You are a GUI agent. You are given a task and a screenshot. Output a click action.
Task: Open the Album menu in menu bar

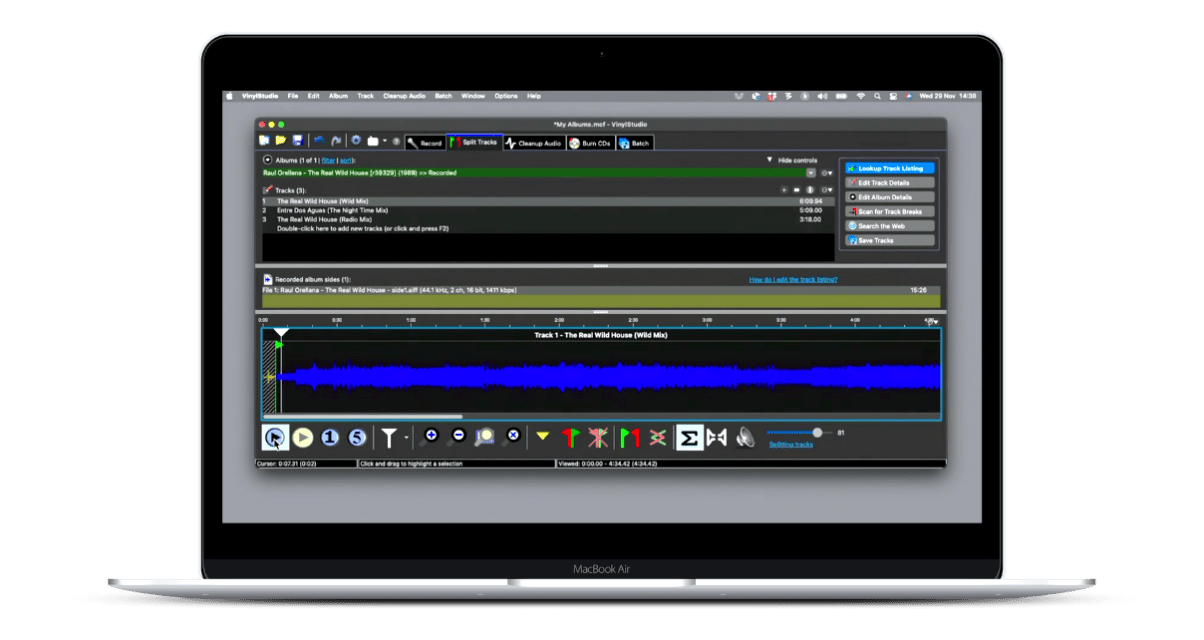[x=339, y=96]
